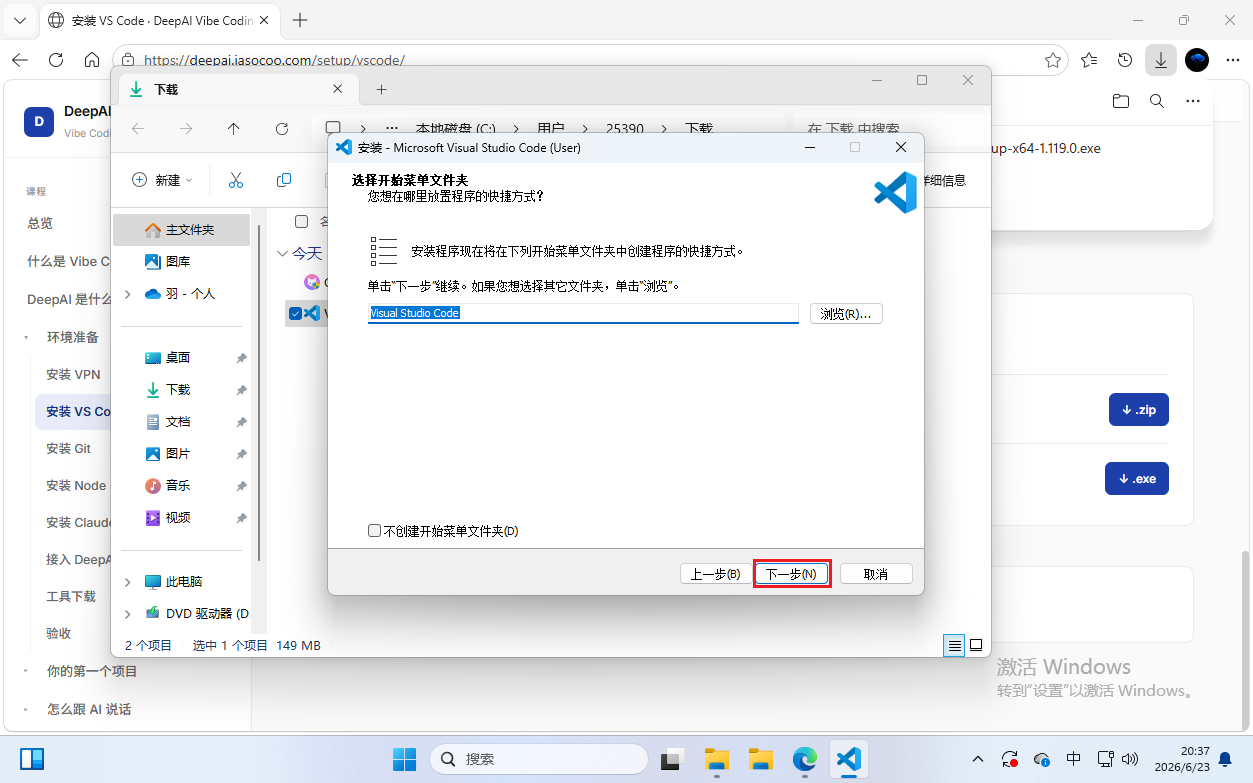Open 安装 VPN lesson

73,374
